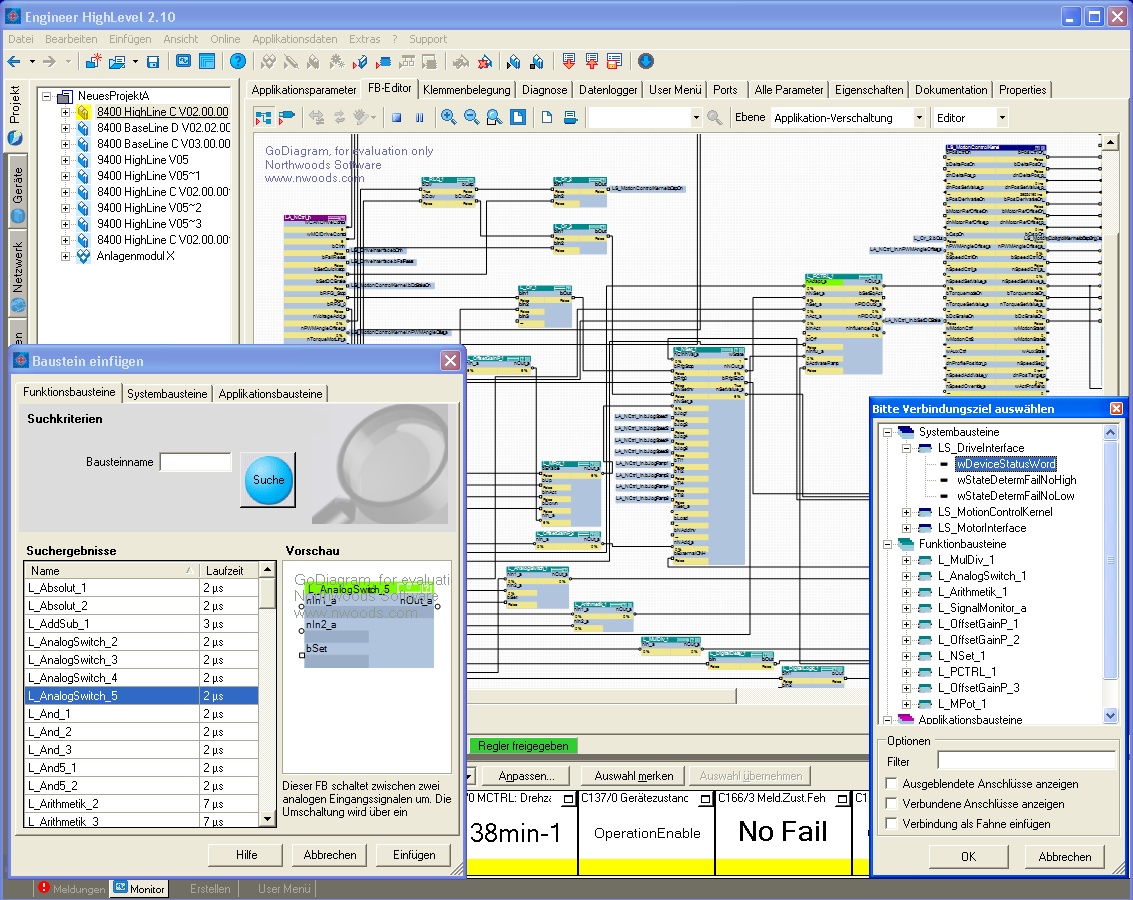Viewport: 1133px width, 900px height.
Task: Click the blue stop square in FB-Editor toolbar
Action: pos(397,117)
